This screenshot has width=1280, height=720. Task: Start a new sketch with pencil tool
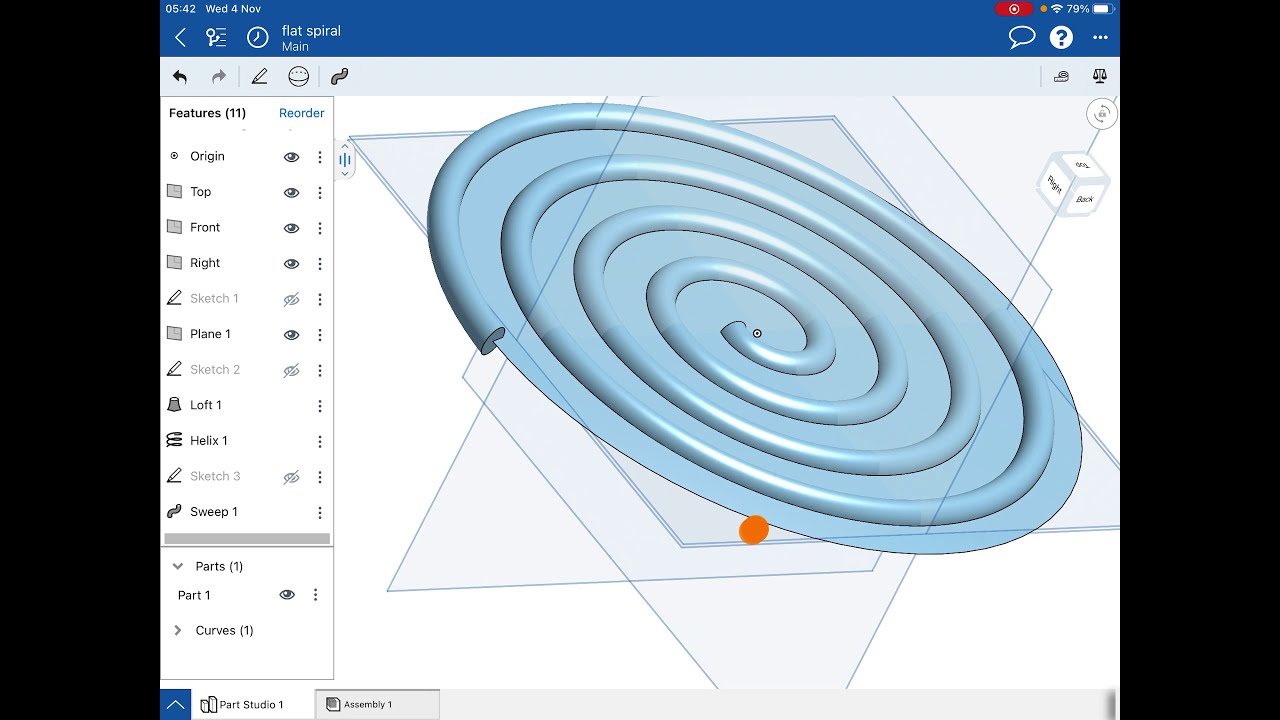pyautogui.click(x=259, y=76)
